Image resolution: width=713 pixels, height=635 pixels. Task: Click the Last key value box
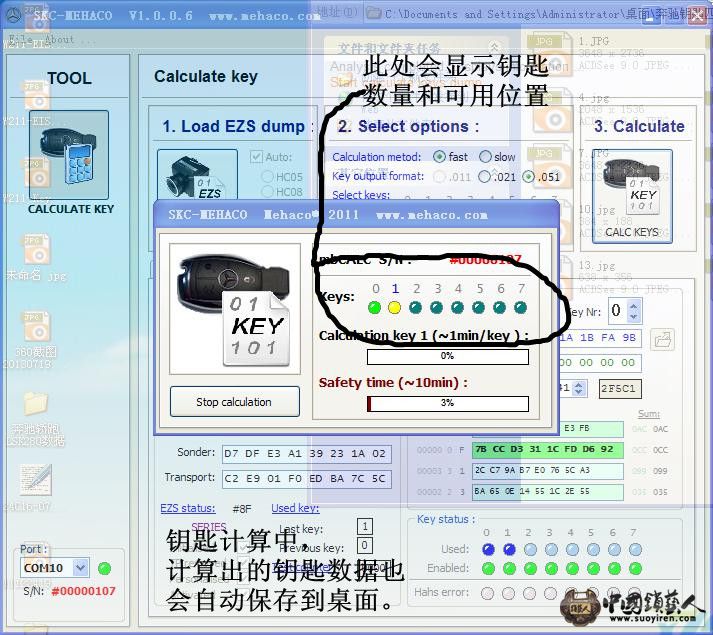pyautogui.click(x=365, y=527)
